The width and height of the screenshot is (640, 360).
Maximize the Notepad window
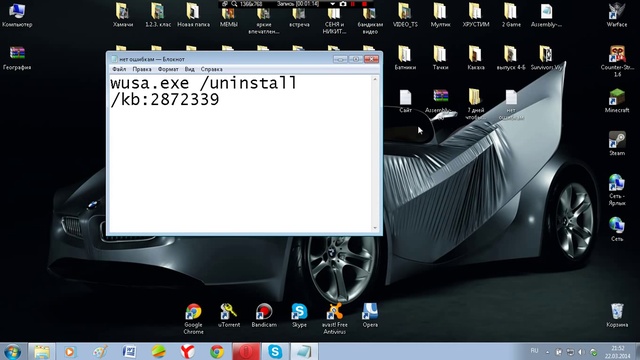(356, 59)
